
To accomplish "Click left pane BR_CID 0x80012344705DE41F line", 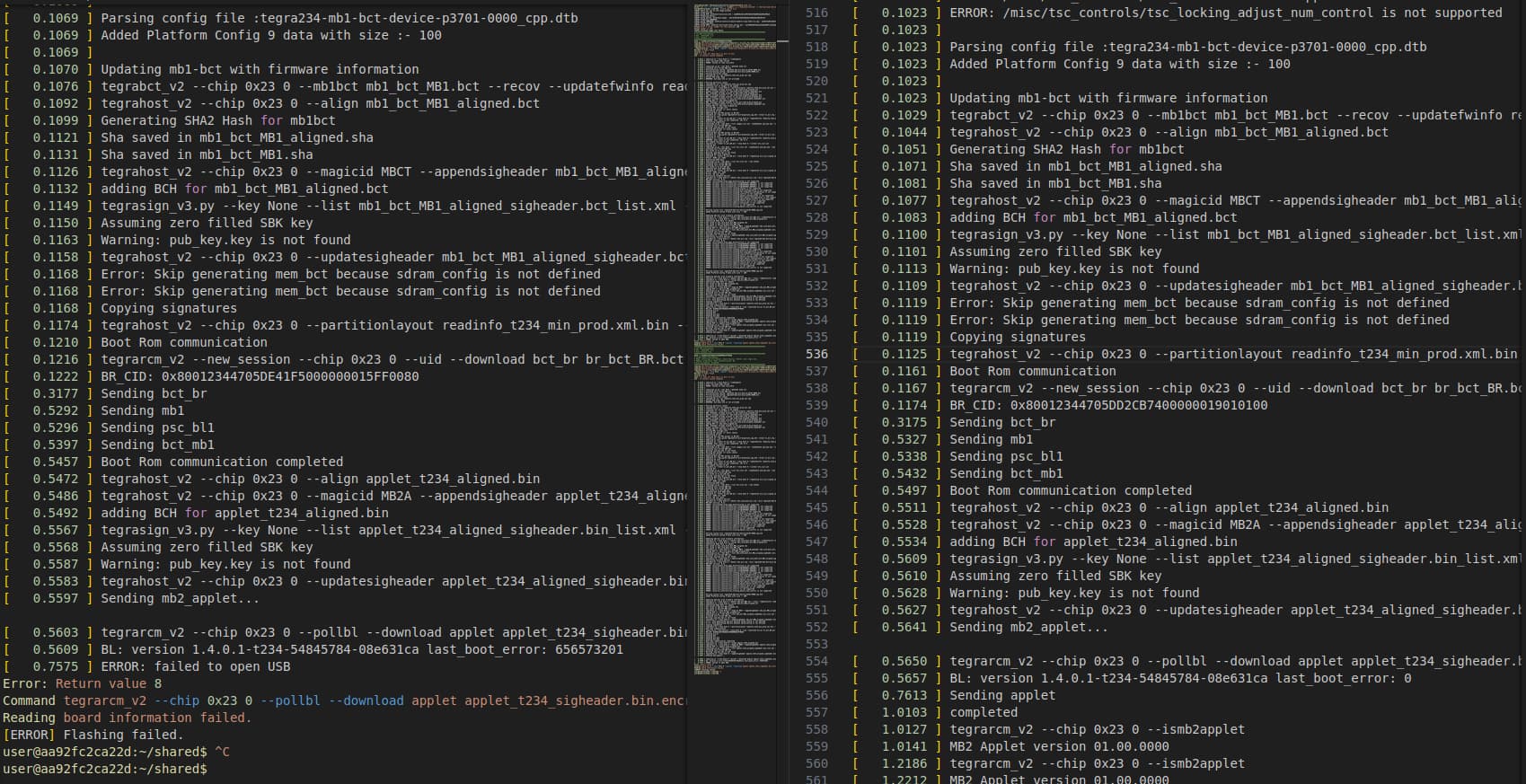I will coord(260,376).
